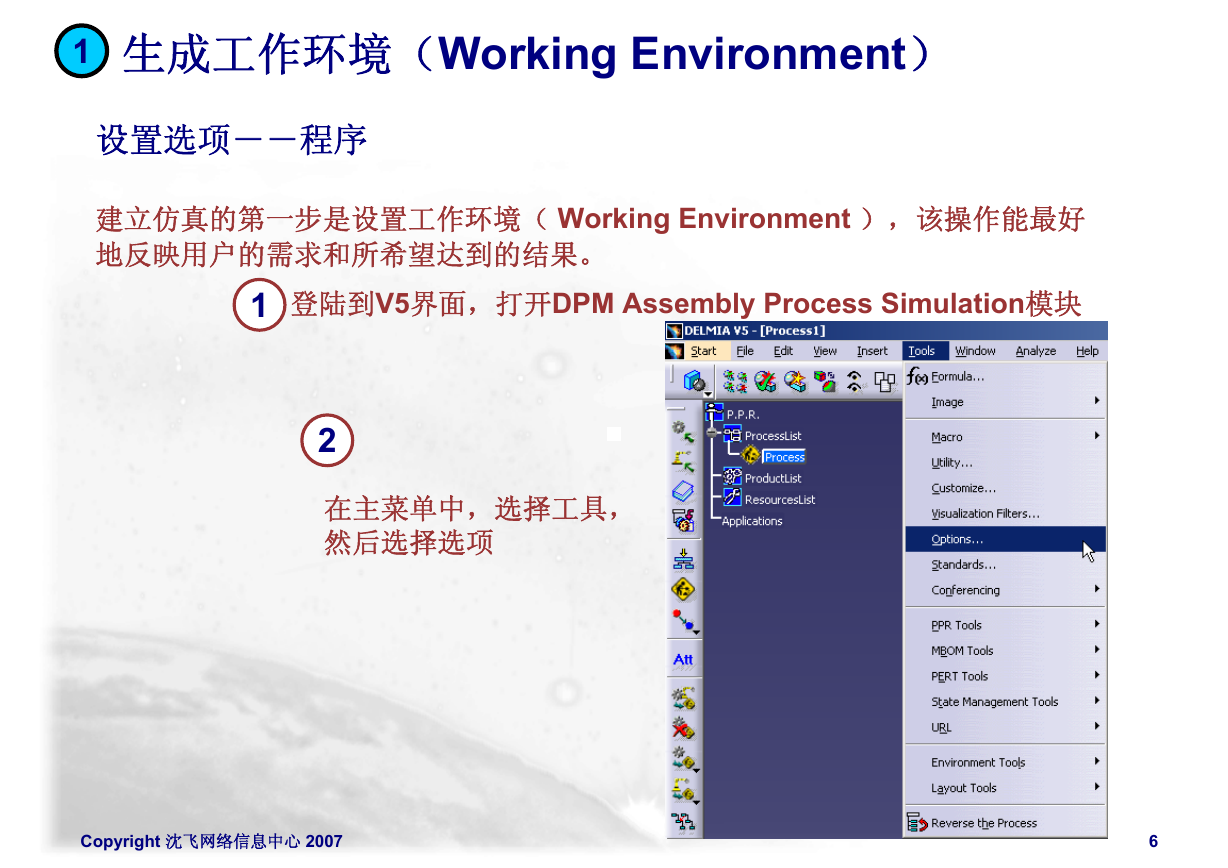Click the DELMIA V5 - [Process1] title bar
The width and height of the screenshot is (1228, 868).
[886, 331]
